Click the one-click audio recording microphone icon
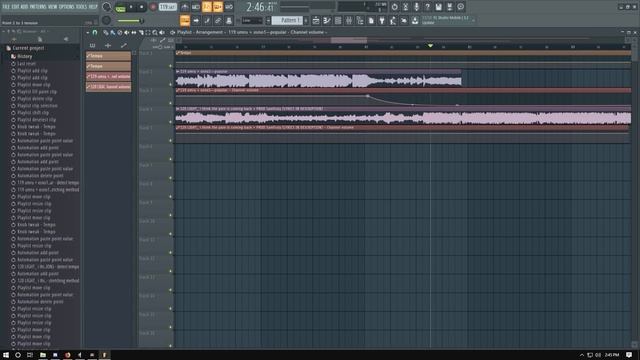 [416, 7]
